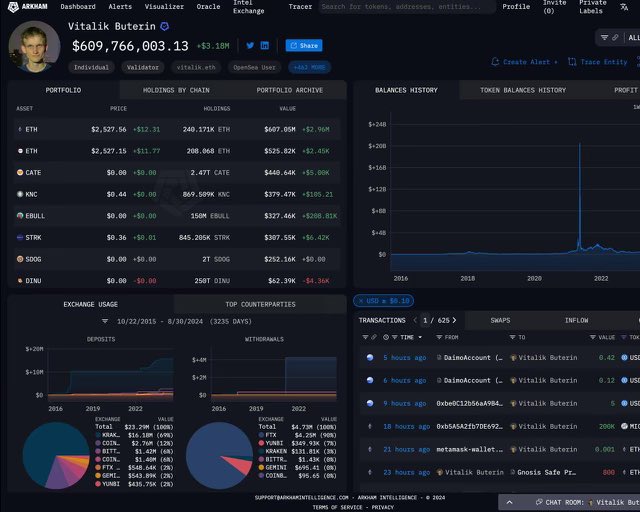Screen dimensions: 640x512
Task: Open Oracle in the top navigation
Action: [208, 7]
